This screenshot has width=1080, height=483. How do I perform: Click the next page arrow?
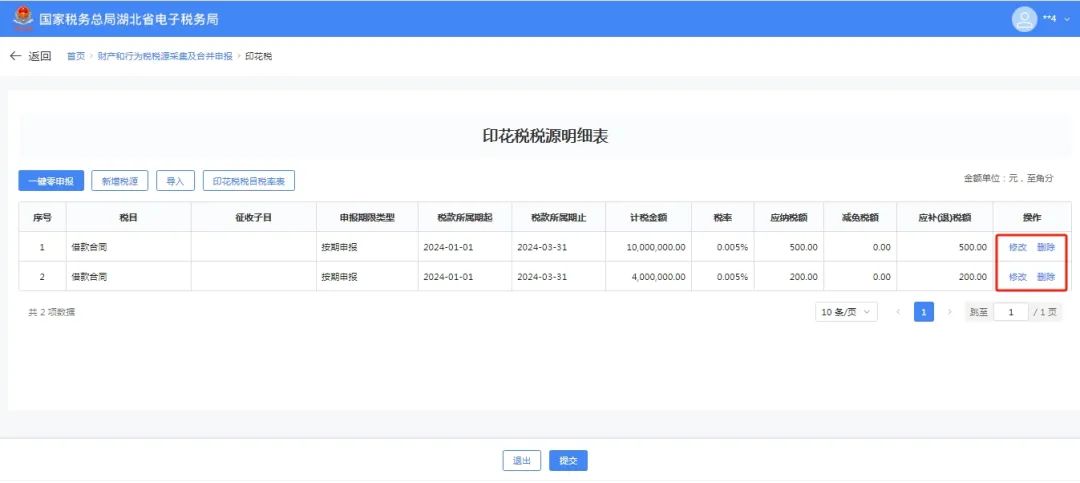(949, 313)
